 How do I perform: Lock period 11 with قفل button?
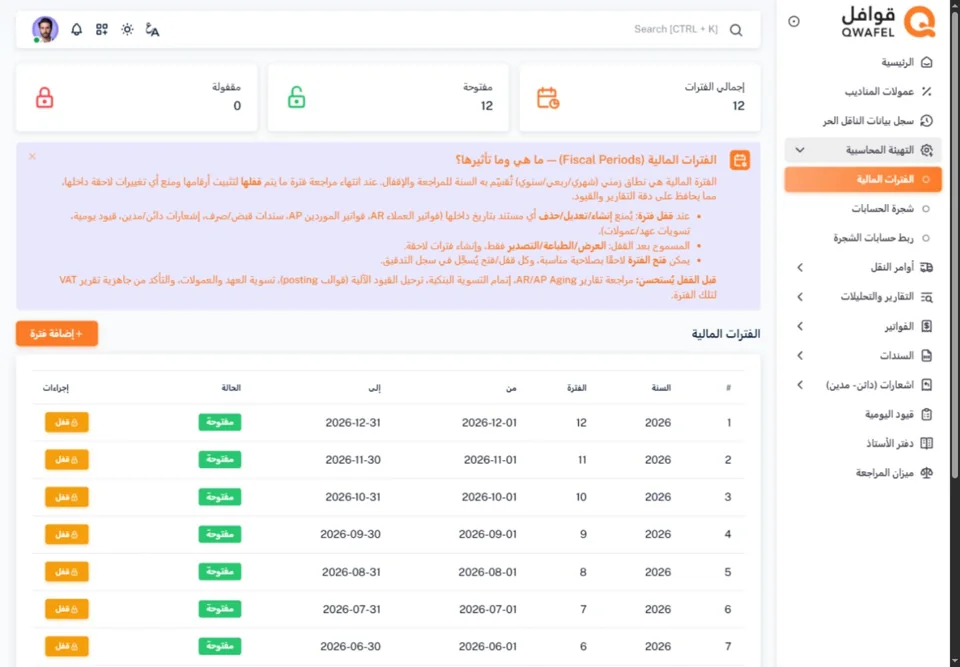pyautogui.click(x=67, y=460)
